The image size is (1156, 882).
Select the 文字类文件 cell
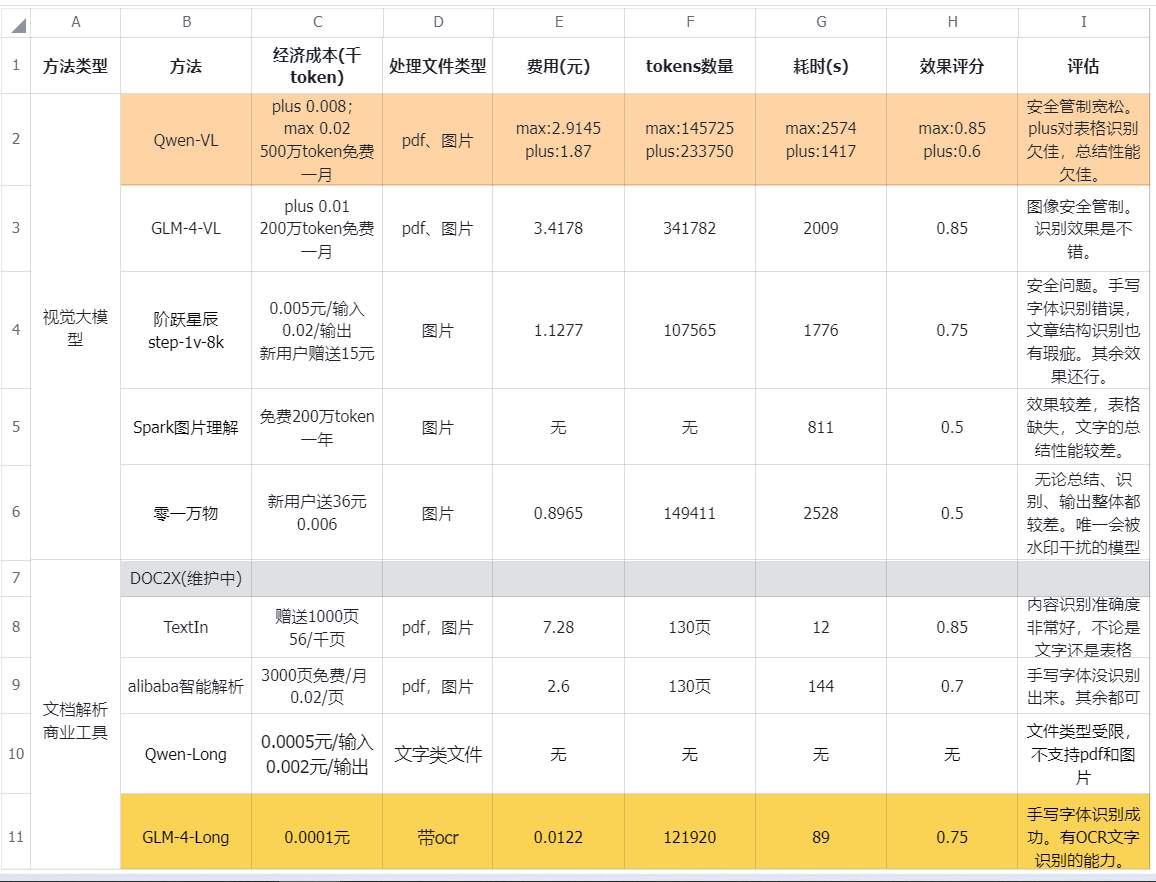pyautogui.click(x=438, y=754)
